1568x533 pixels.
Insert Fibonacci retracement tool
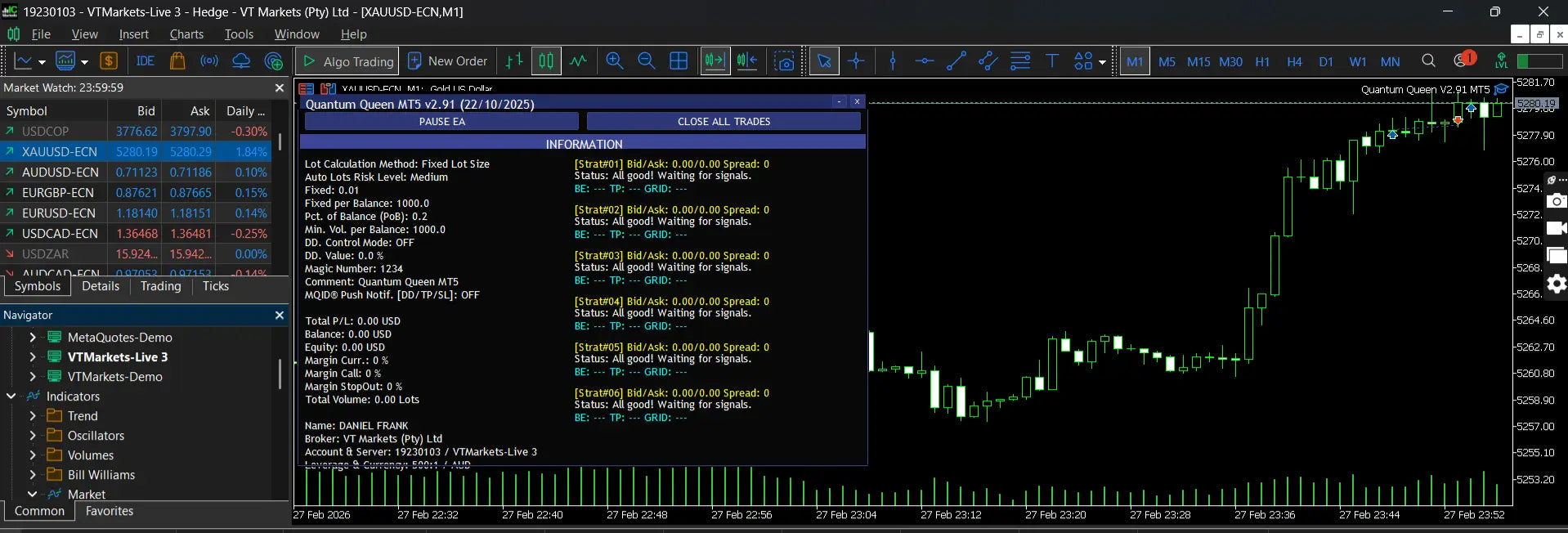tap(1020, 61)
